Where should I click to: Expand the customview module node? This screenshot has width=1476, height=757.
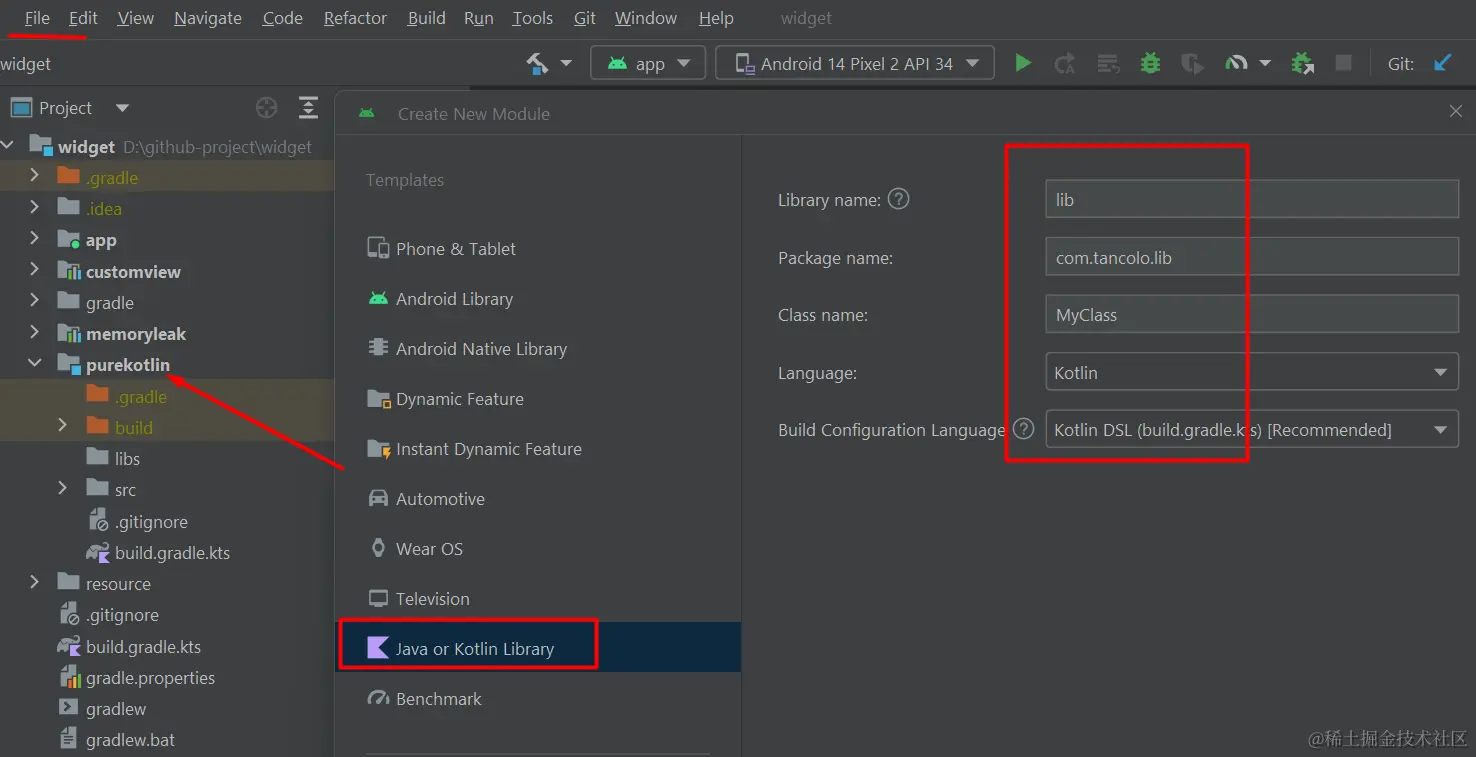(35, 270)
